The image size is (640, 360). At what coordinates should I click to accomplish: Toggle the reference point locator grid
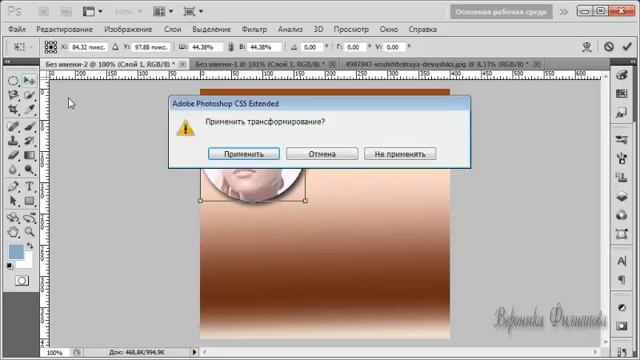pos(51,47)
